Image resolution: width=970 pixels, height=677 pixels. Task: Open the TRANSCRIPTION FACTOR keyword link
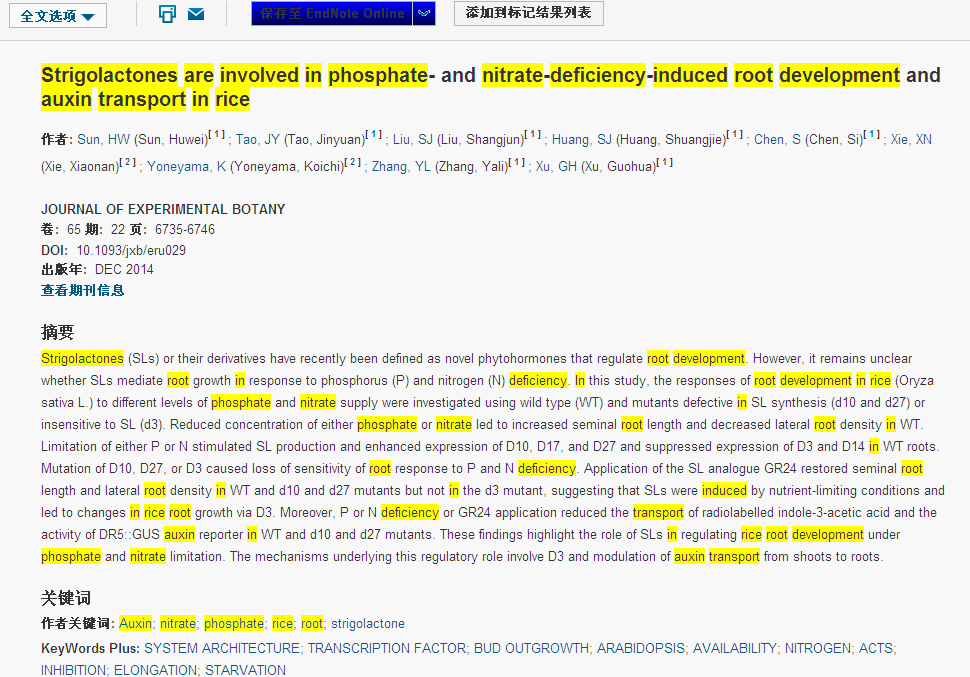387,649
